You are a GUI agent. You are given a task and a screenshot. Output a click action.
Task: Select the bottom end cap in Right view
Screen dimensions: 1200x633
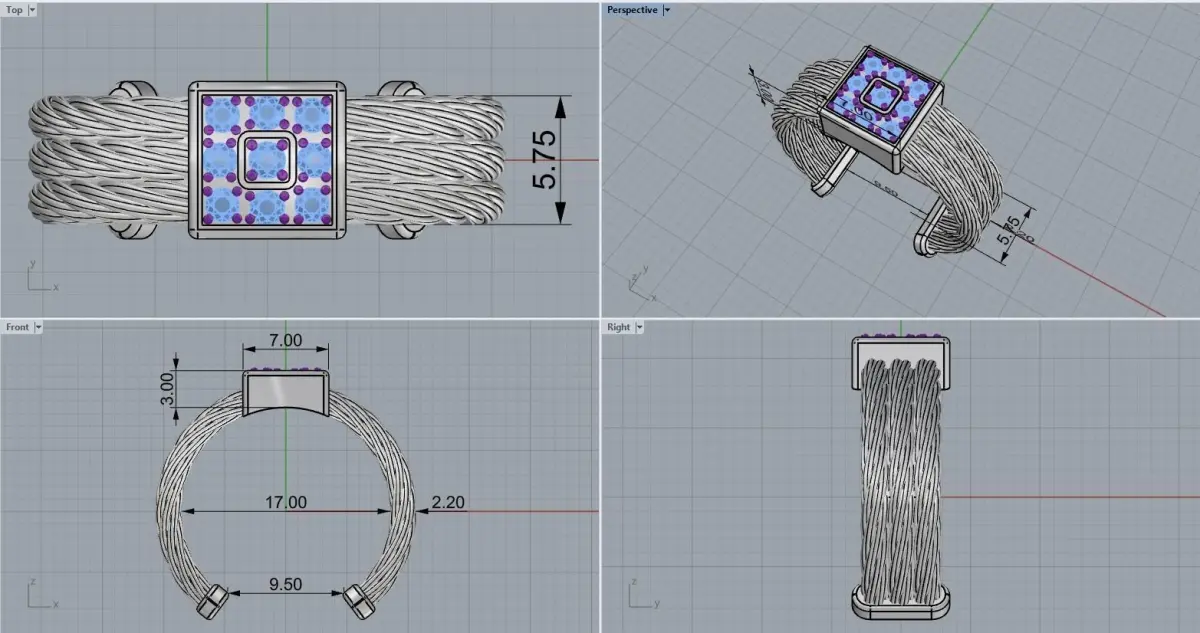pos(900,602)
